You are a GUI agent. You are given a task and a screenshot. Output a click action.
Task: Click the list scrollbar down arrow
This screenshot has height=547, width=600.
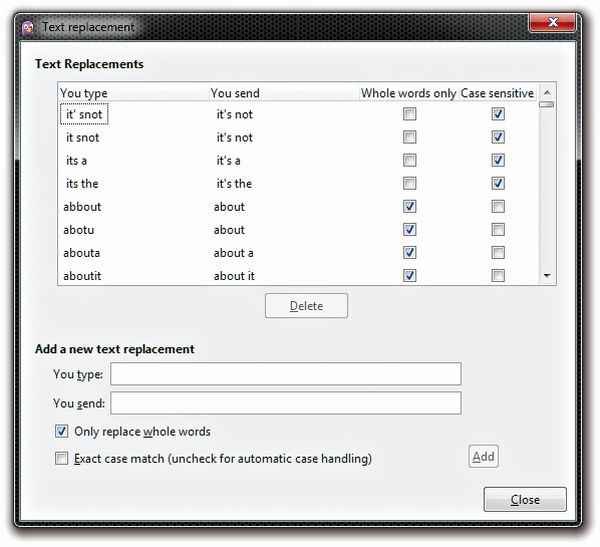[x=547, y=275]
